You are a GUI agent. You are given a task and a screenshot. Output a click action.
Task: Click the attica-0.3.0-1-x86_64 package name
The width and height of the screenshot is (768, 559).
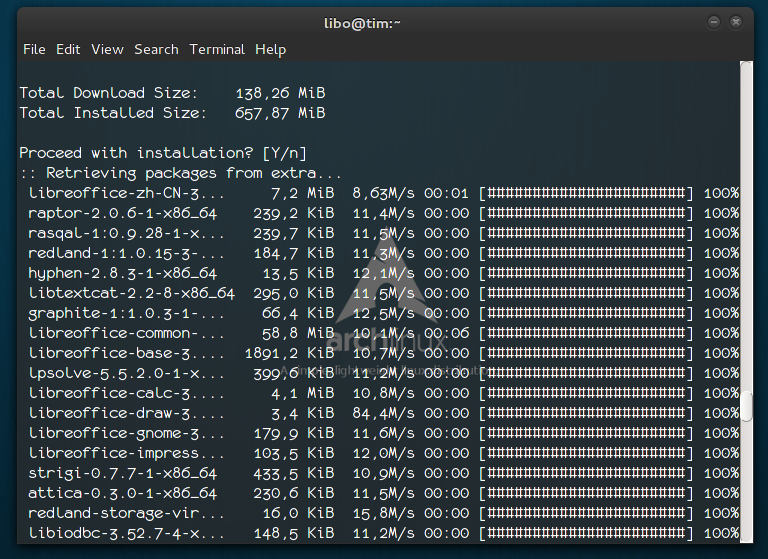[x=122, y=493]
